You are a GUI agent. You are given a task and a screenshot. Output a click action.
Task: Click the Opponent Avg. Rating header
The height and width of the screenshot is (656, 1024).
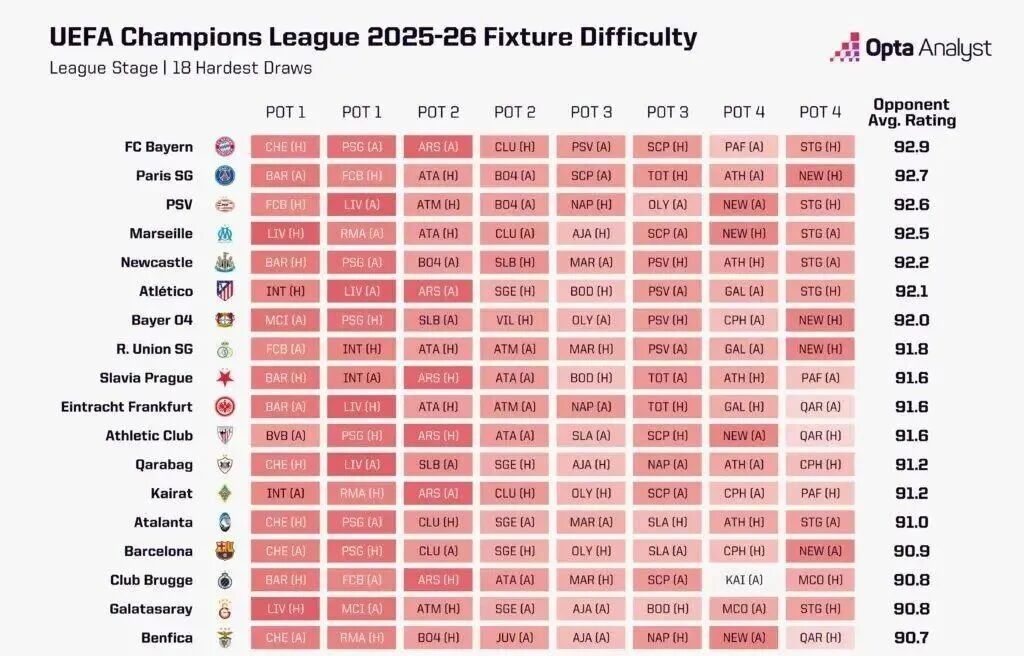coord(911,112)
